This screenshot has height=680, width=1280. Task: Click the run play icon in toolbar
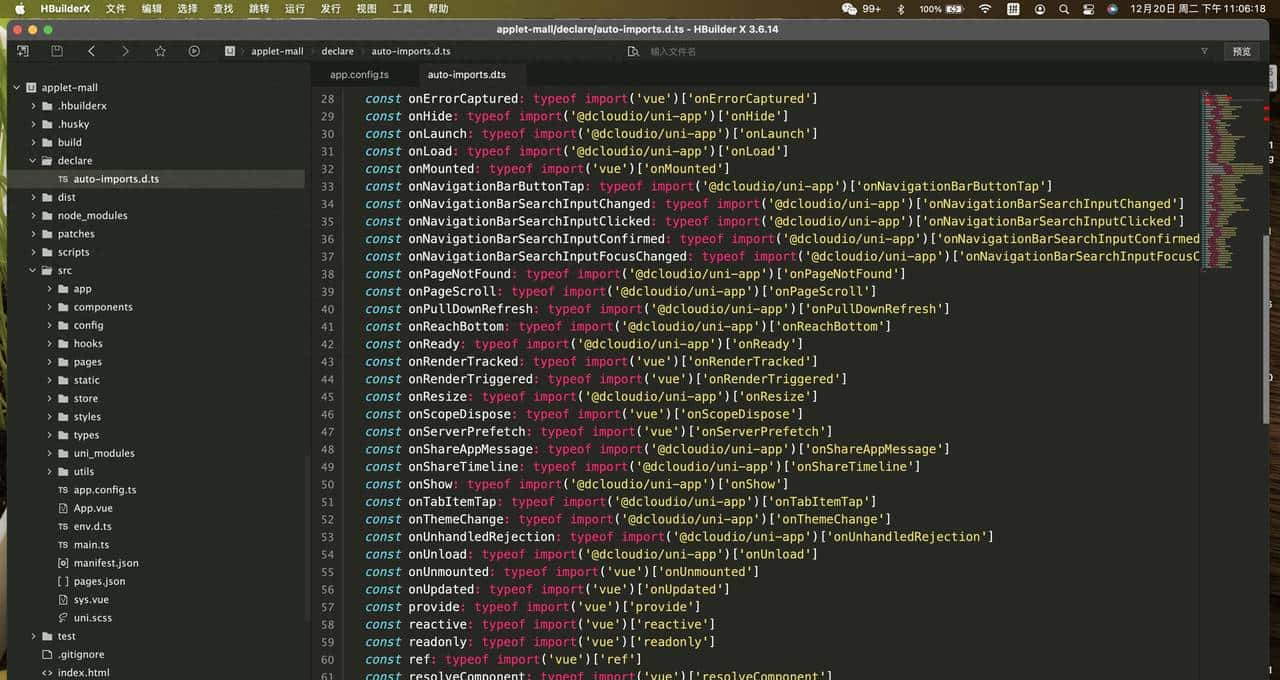tap(194, 51)
